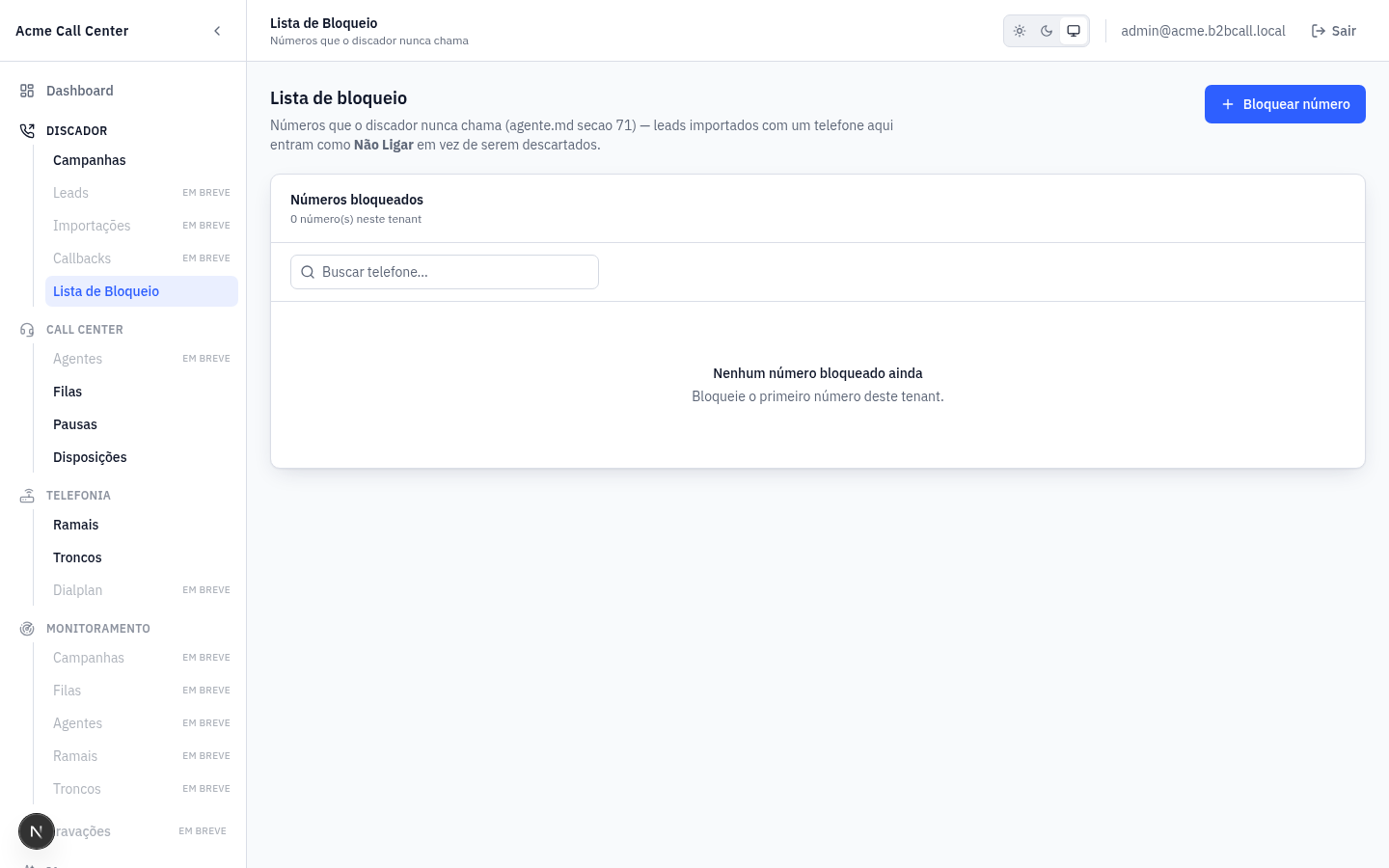Image resolution: width=1389 pixels, height=868 pixels.
Task: Select system theme monitor icon
Action: click(x=1074, y=31)
